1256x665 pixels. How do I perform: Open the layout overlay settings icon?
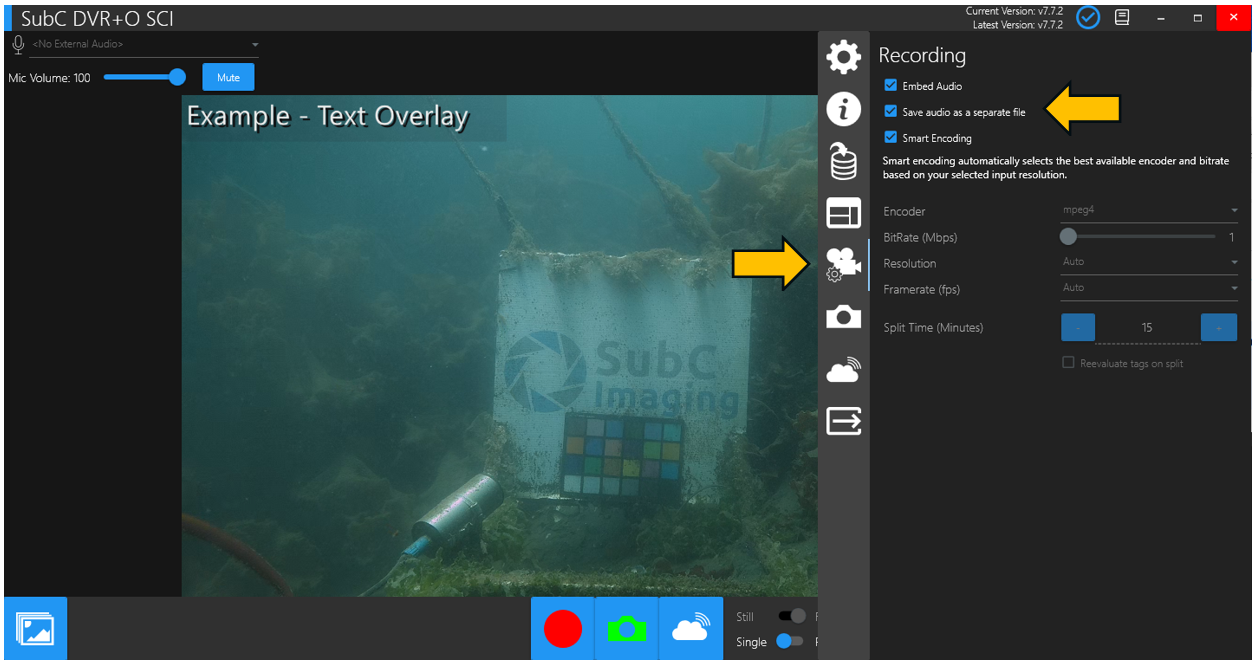843,213
